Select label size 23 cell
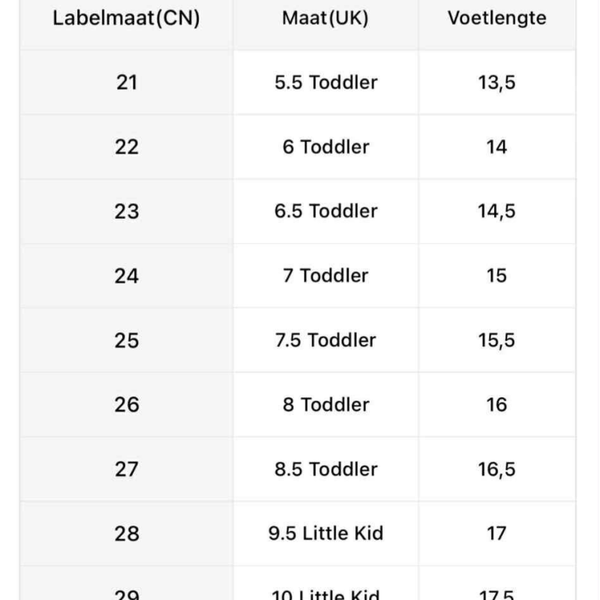The height and width of the screenshot is (600, 600). pyautogui.click(x=127, y=211)
